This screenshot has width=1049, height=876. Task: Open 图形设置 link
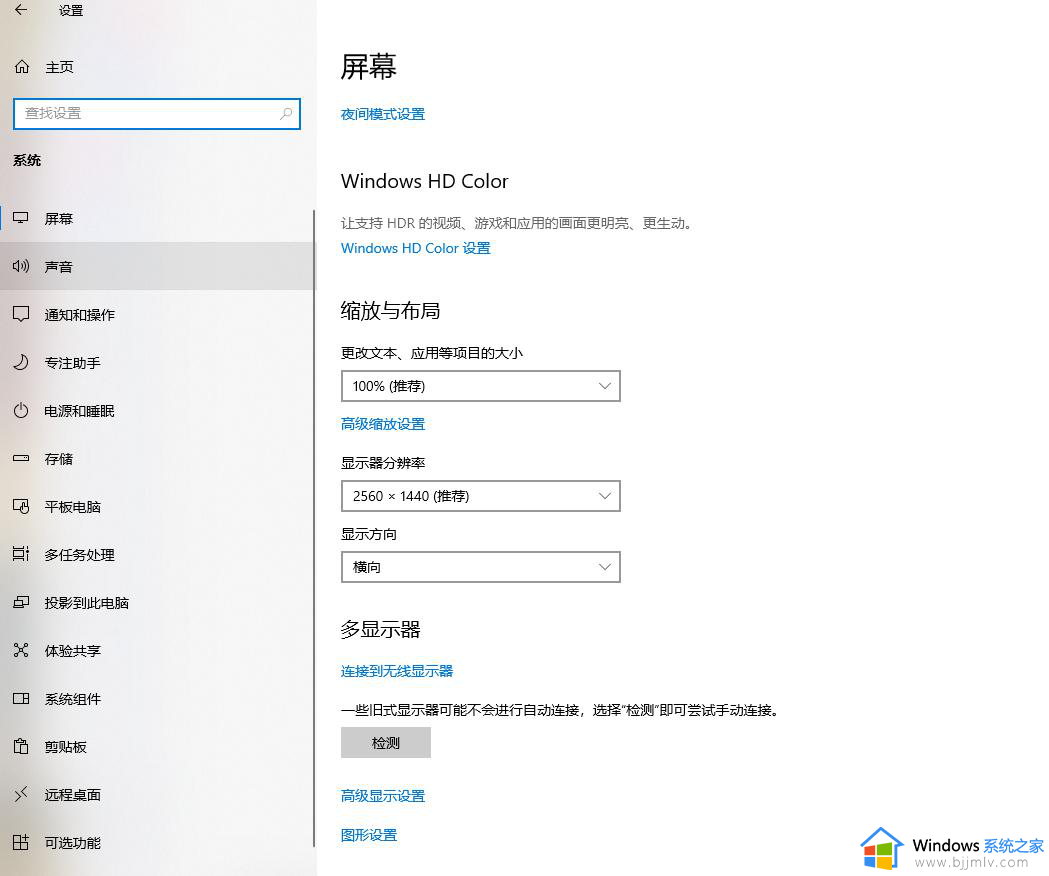coord(369,835)
